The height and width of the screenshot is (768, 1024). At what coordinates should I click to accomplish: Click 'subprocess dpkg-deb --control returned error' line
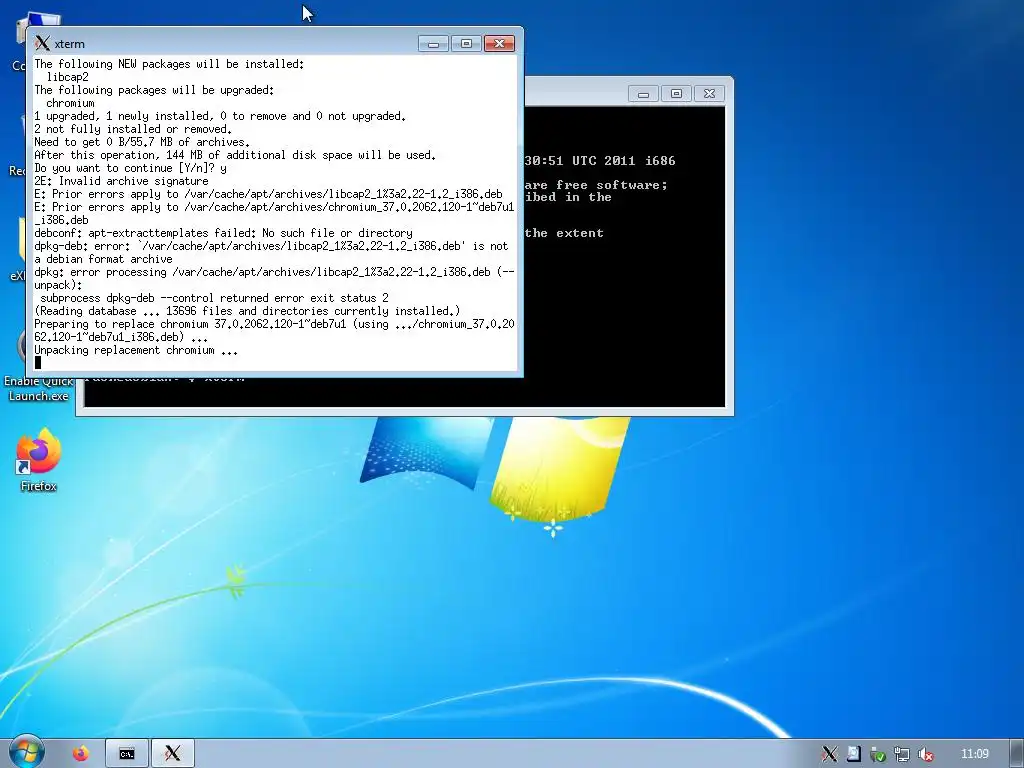[214, 298]
